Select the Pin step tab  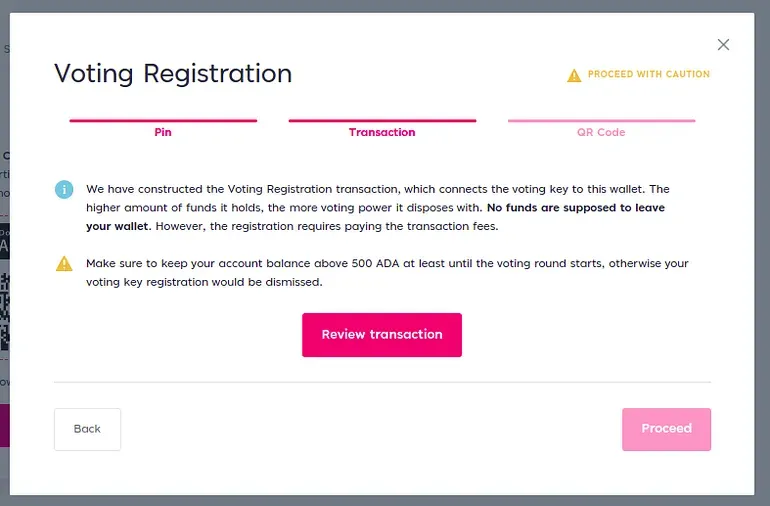click(163, 132)
